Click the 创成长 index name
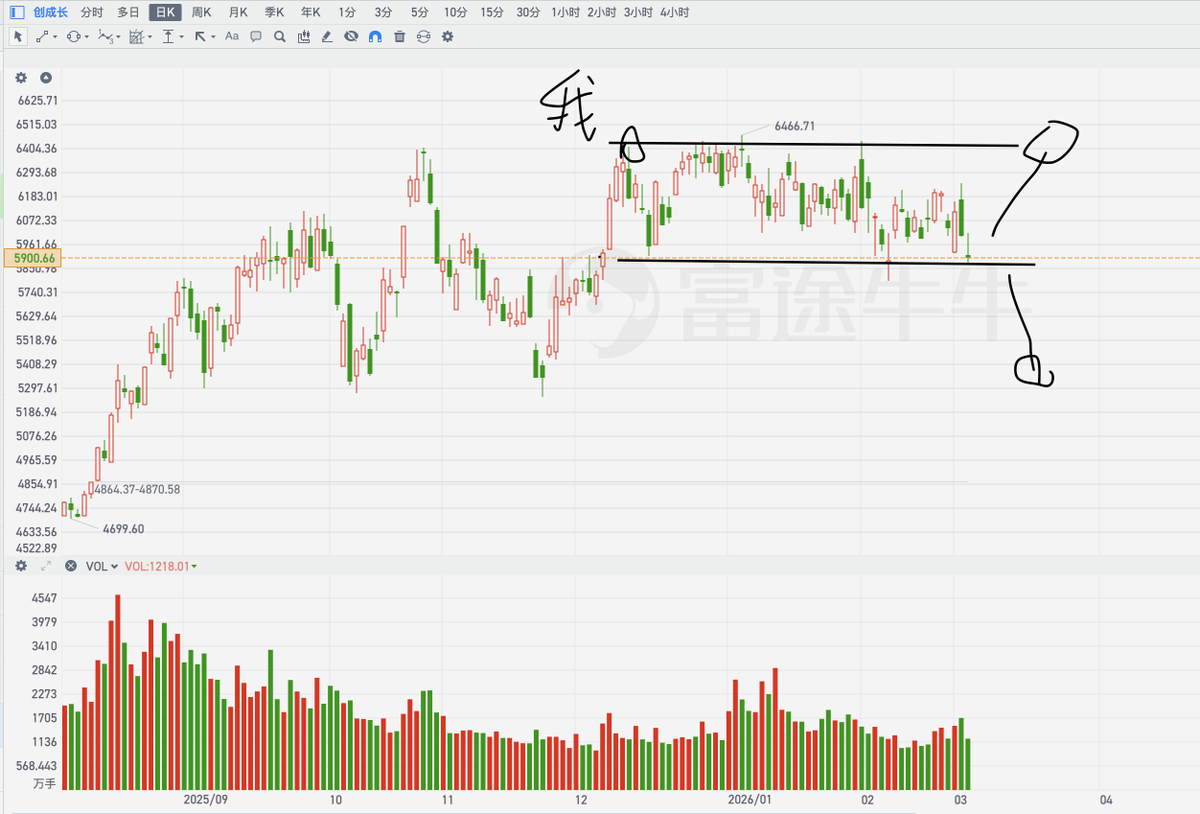The height and width of the screenshot is (814, 1200). [51, 12]
